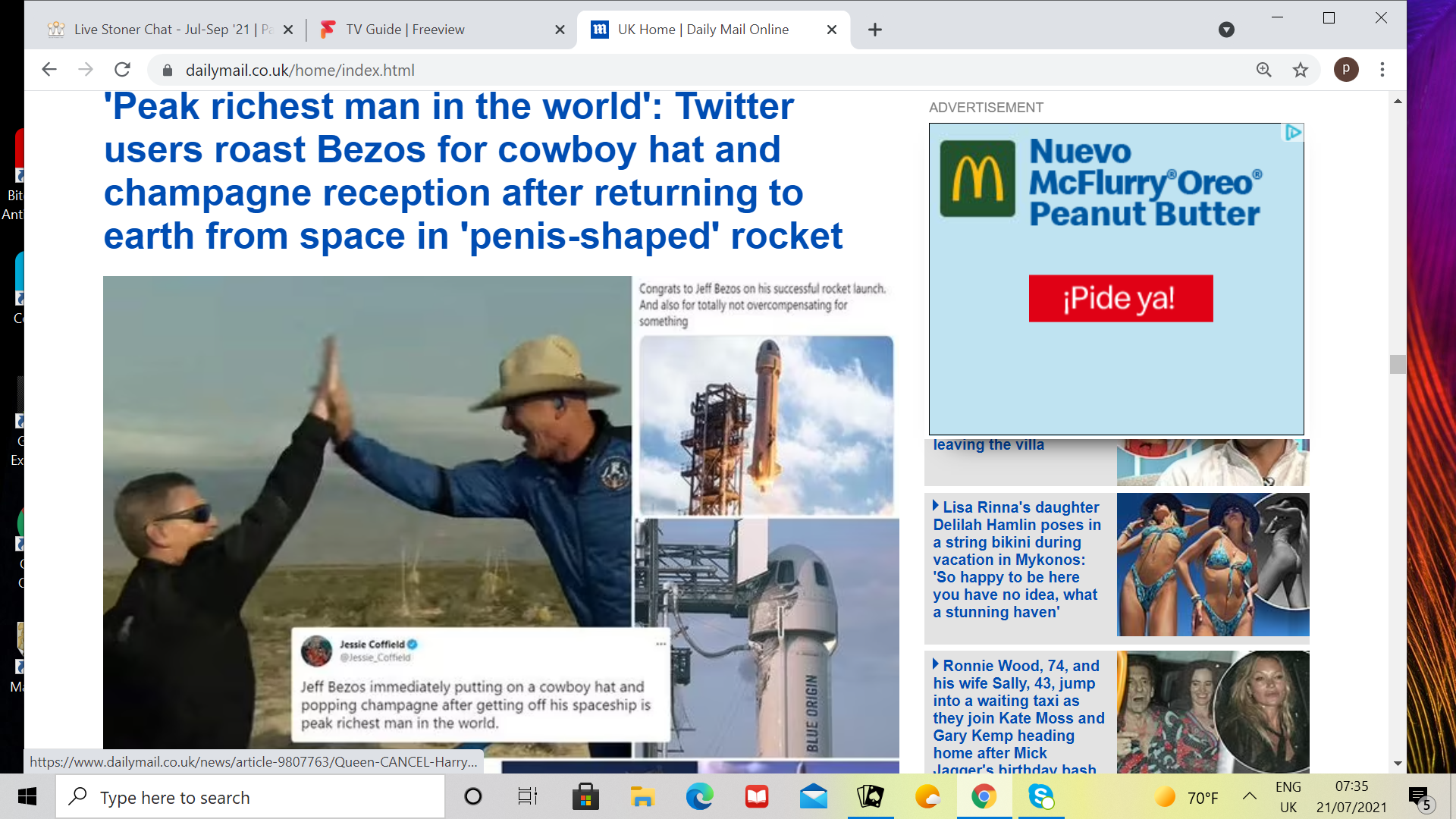Click the ¡Pide ya! ad button

tap(1120, 299)
